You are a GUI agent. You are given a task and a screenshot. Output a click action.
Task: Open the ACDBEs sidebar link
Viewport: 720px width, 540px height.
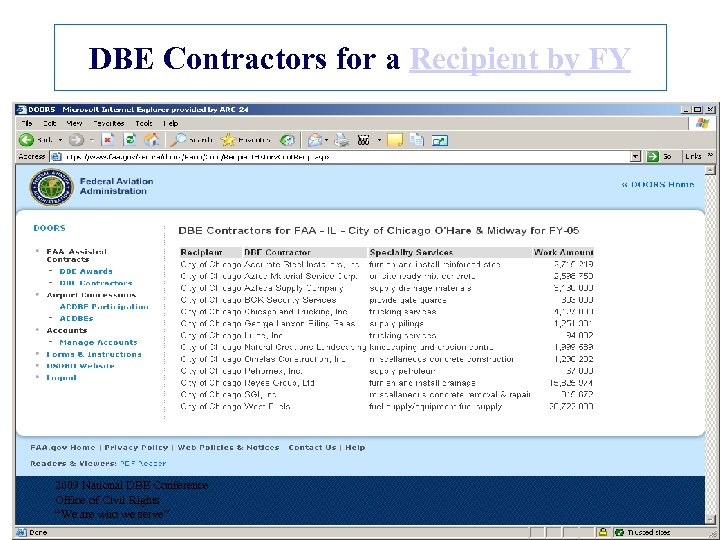(x=76, y=318)
